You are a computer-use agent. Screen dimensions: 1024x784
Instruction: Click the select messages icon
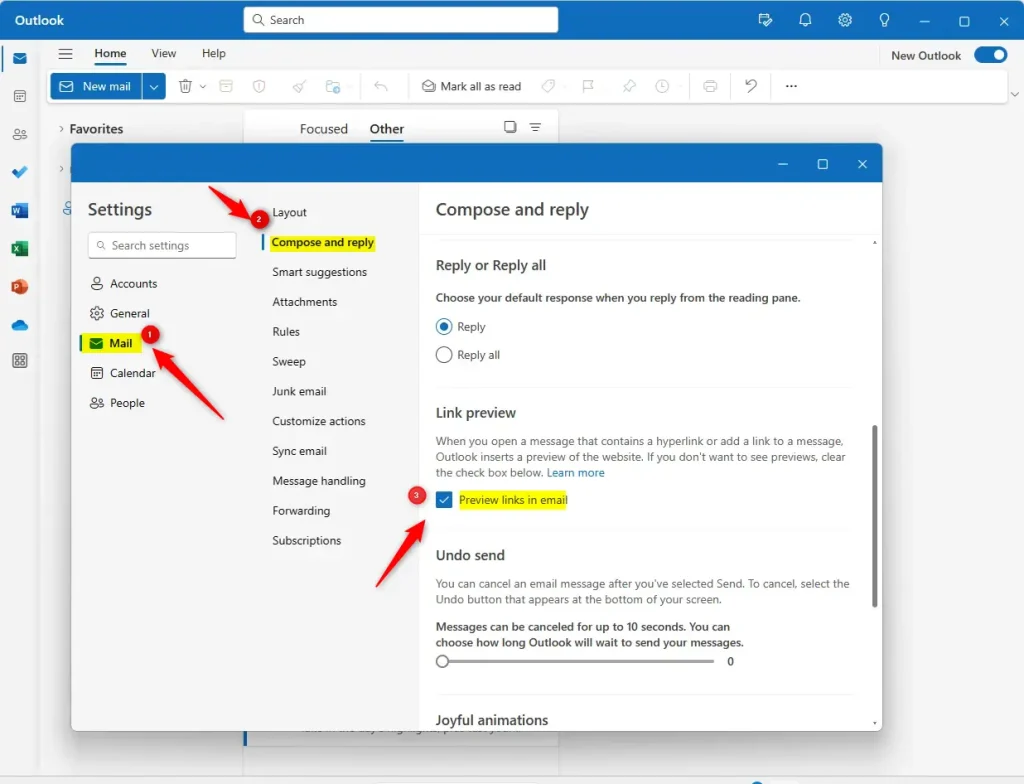point(510,127)
